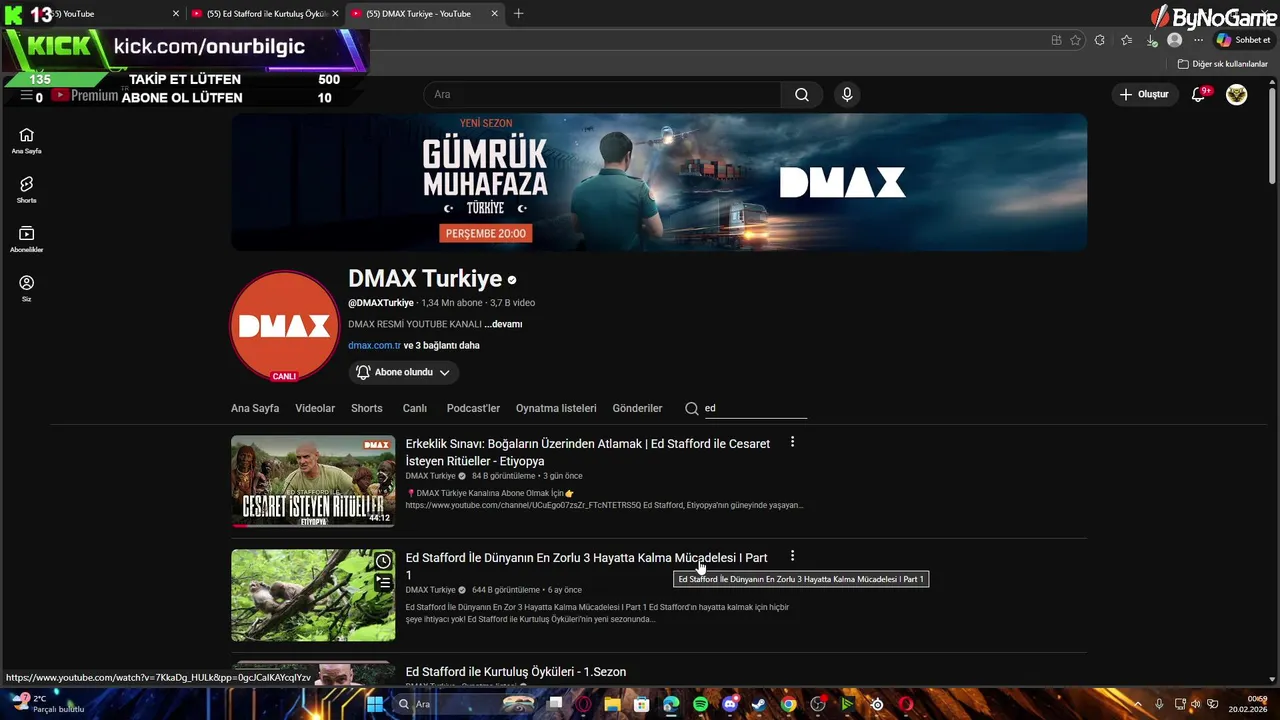Click the Oluştur create button
Viewport: 1280px width, 720px height.
(x=1144, y=95)
